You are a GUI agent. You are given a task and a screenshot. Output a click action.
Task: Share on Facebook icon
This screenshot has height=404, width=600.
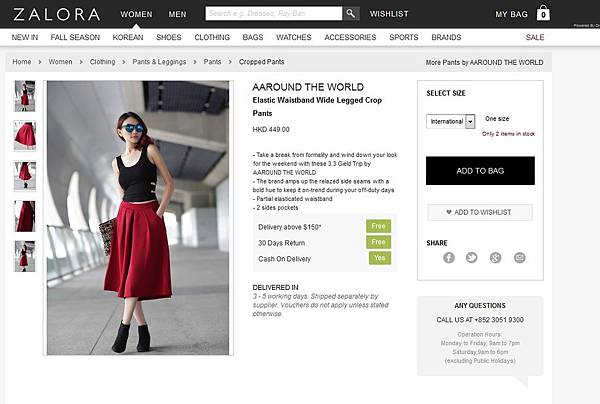[449, 258]
